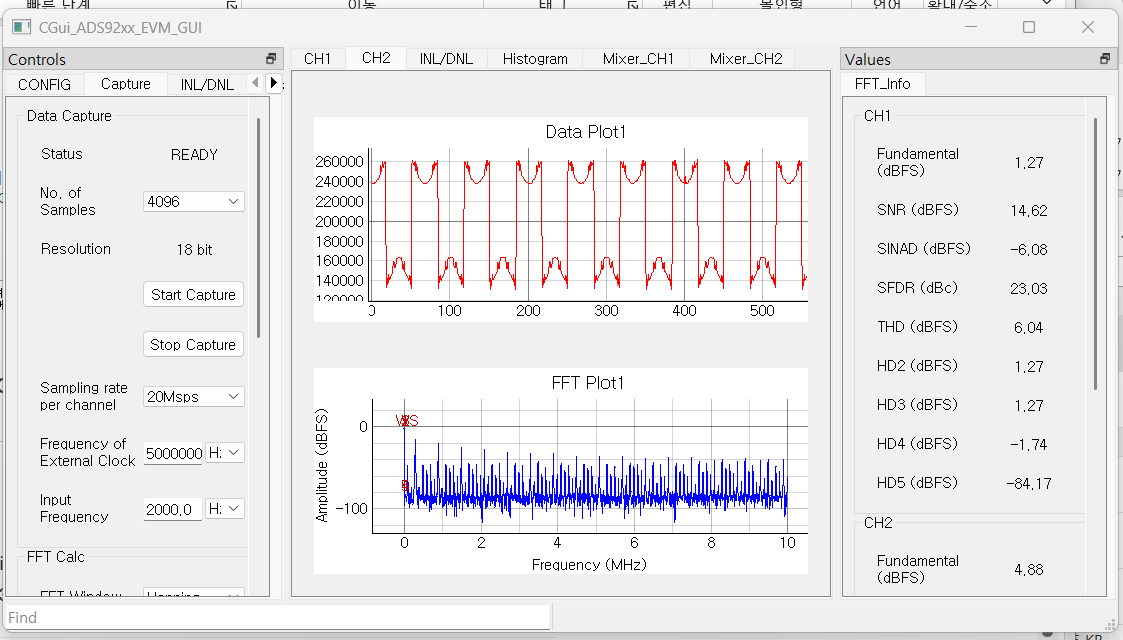This screenshot has width=1123, height=640.
Task: Click the Input Frequency value field
Action: [x=173, y=509]
